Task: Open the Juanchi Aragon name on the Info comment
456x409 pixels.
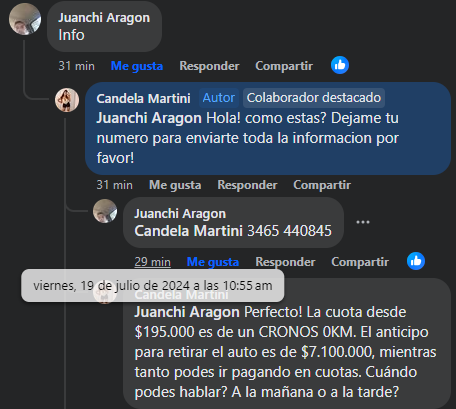Action: 104,18
